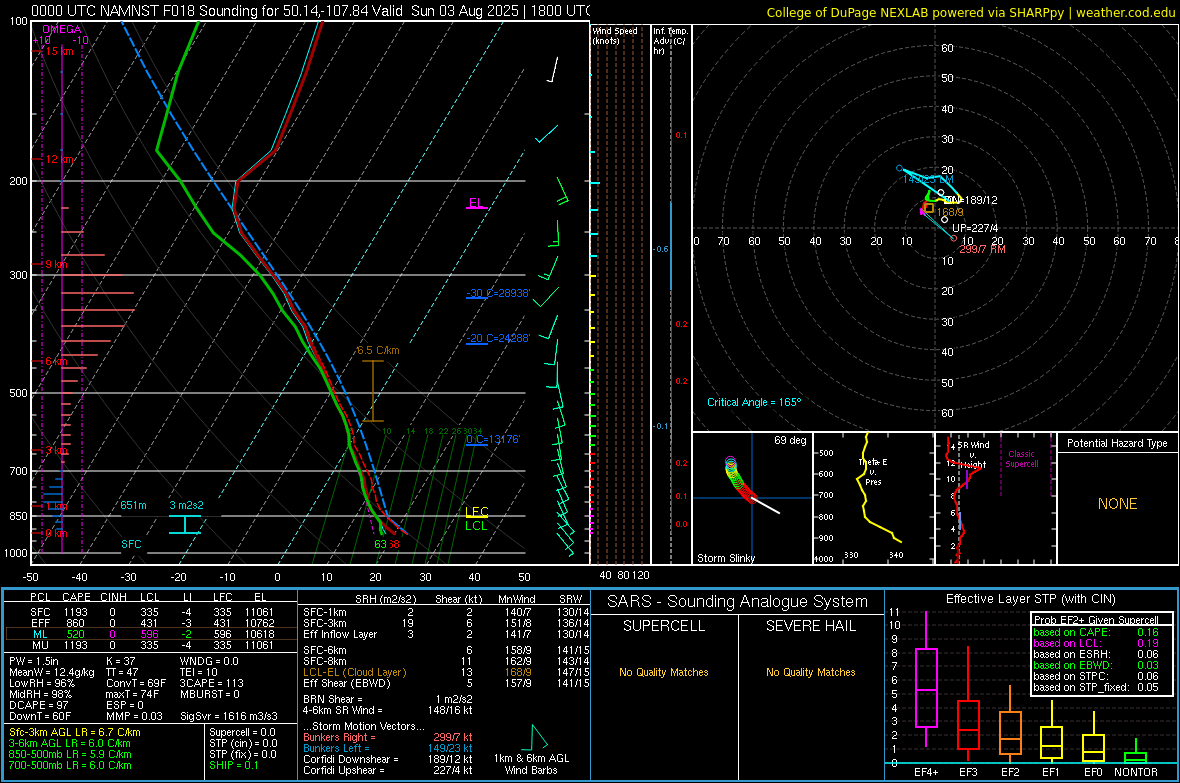This screenshot has width=1180, height=783.
Task: Click the BRN Shear = 1 m2/s2 line
Action: [388, 699]
